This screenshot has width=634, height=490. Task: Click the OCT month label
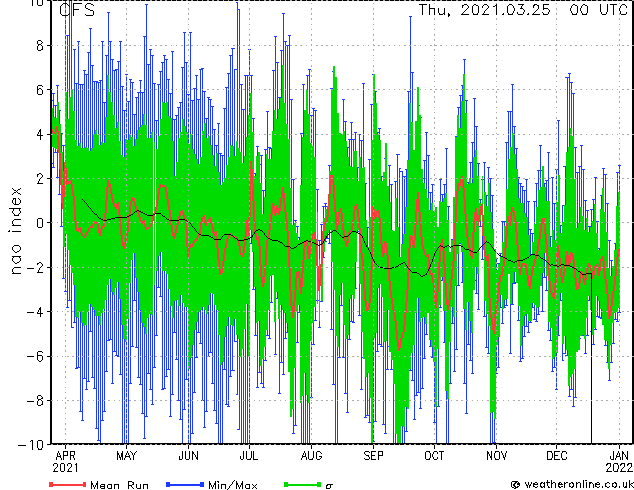click(434, 456)
